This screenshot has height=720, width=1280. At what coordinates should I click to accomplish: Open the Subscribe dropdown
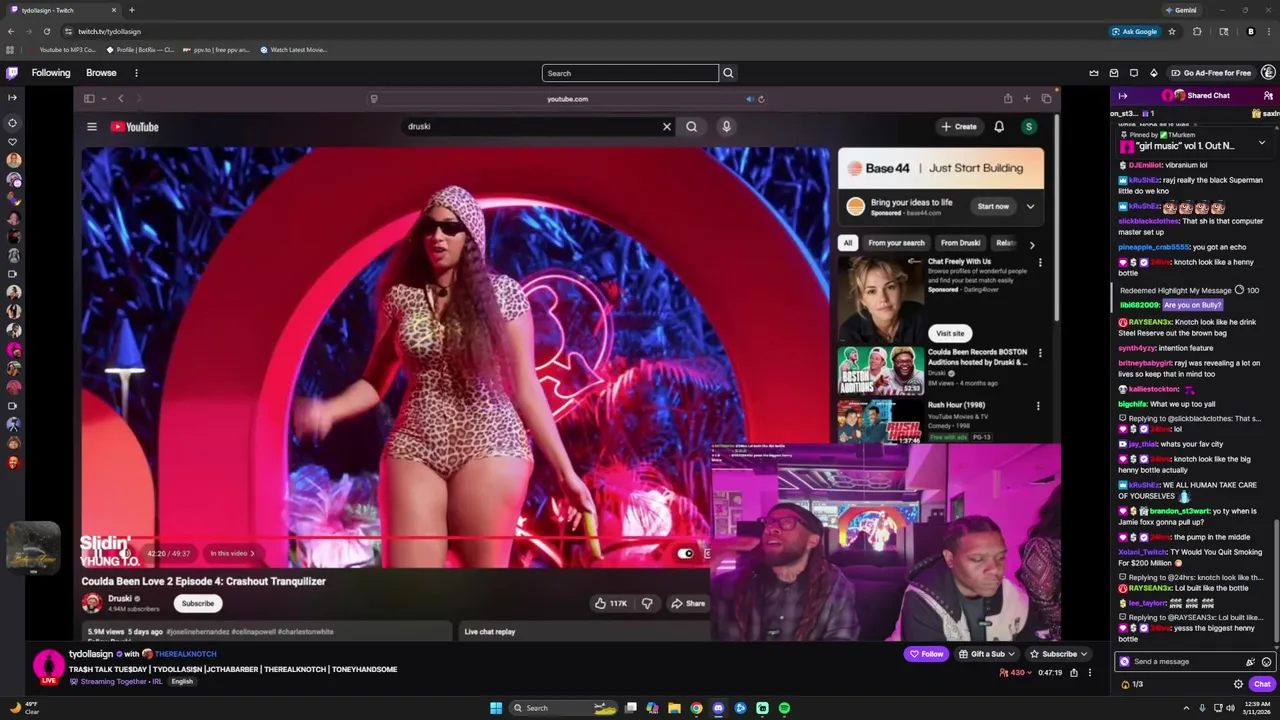point(1058,654)
